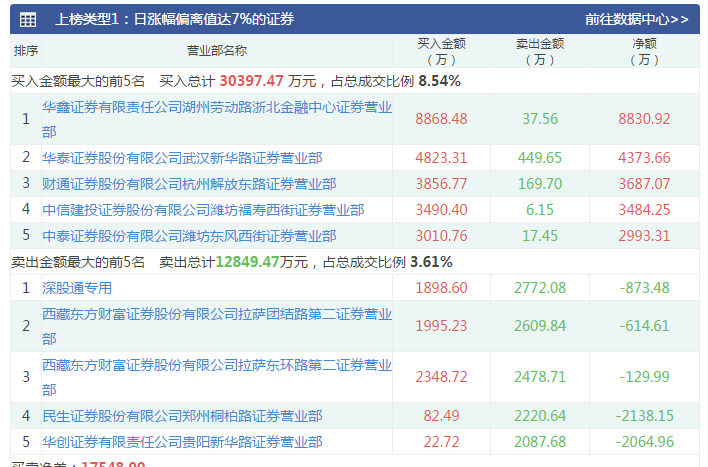Select buy amount 1995.23
708x467 pixels.
[441, 326]
